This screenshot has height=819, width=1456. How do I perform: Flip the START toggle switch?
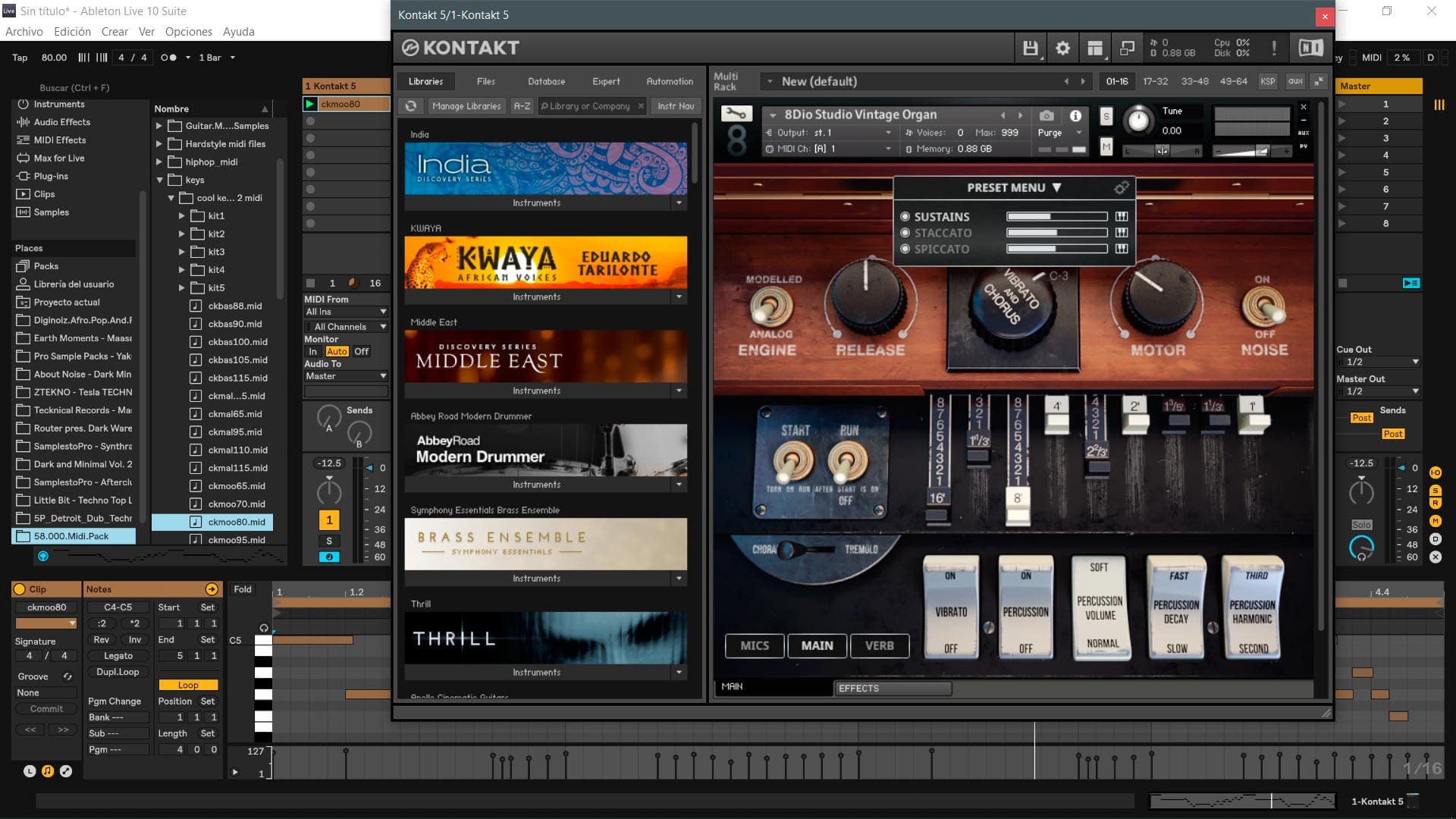tap(793, 461)
